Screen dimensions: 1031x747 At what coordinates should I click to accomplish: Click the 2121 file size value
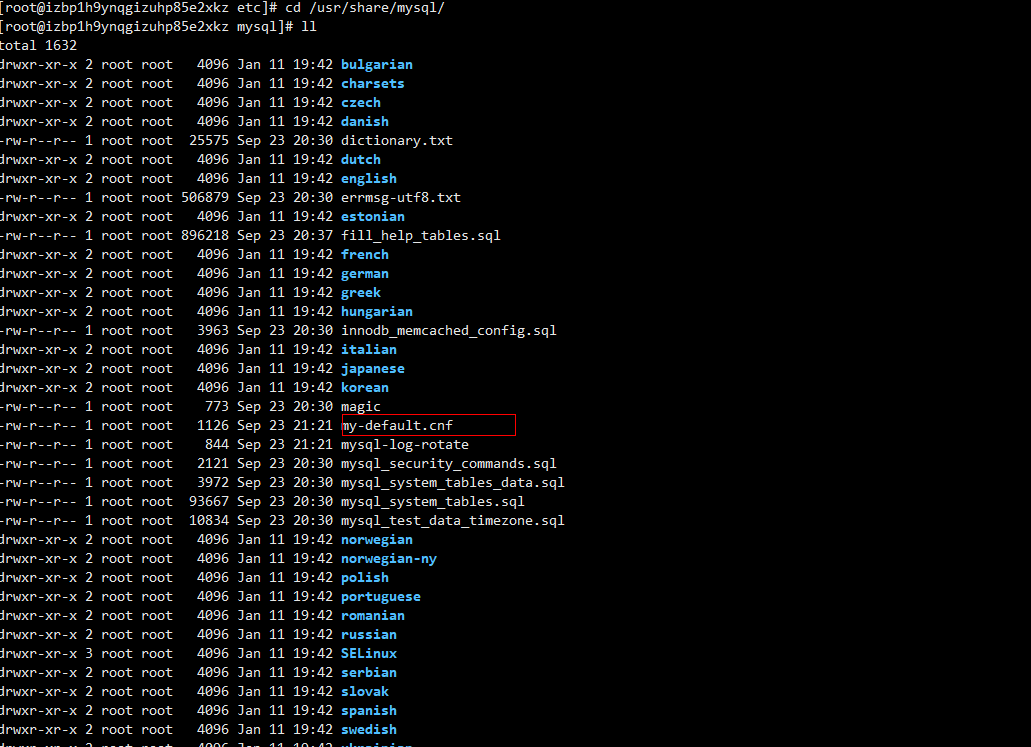[x=212, y=464]
